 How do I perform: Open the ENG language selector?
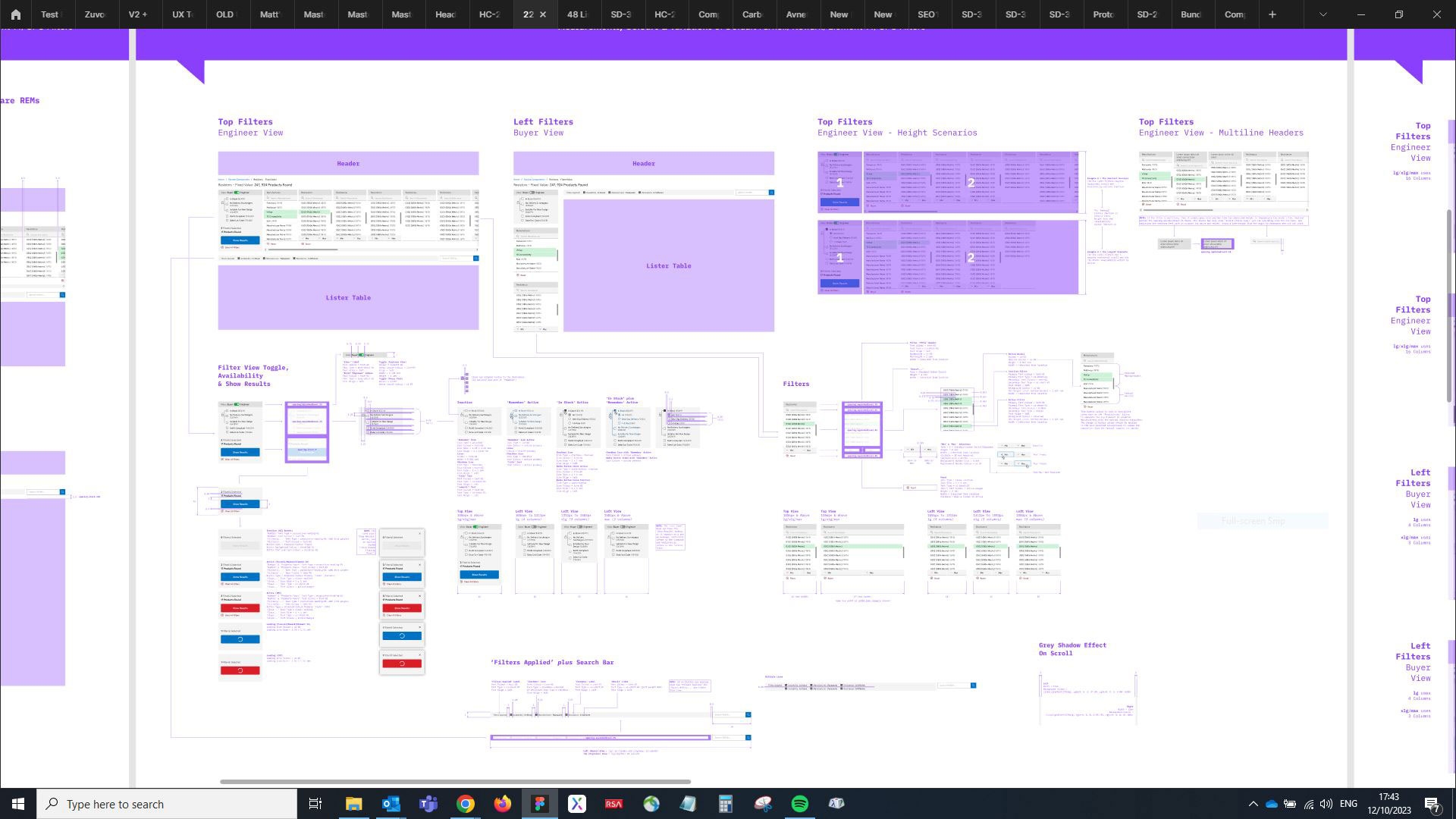(1348, 804)
